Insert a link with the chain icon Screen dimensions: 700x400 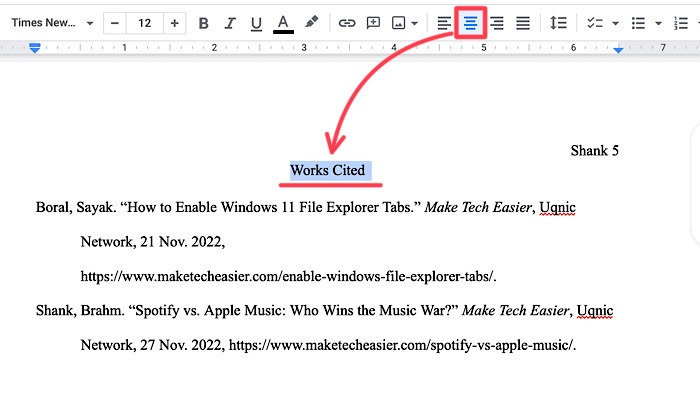tap(346, 23)
